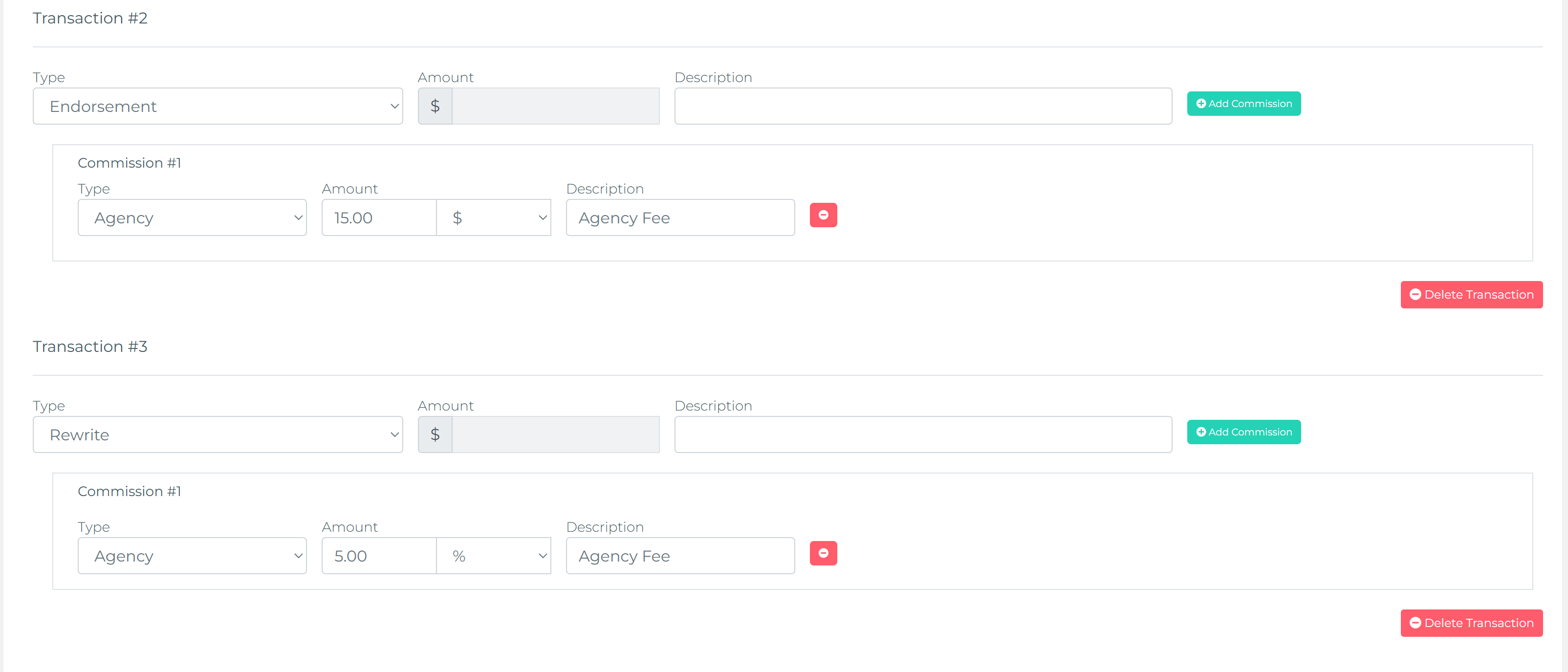Open the dollar unit dropdown for 15.00
This screenshot has width=1568, height=672.
tap(494, 218)
